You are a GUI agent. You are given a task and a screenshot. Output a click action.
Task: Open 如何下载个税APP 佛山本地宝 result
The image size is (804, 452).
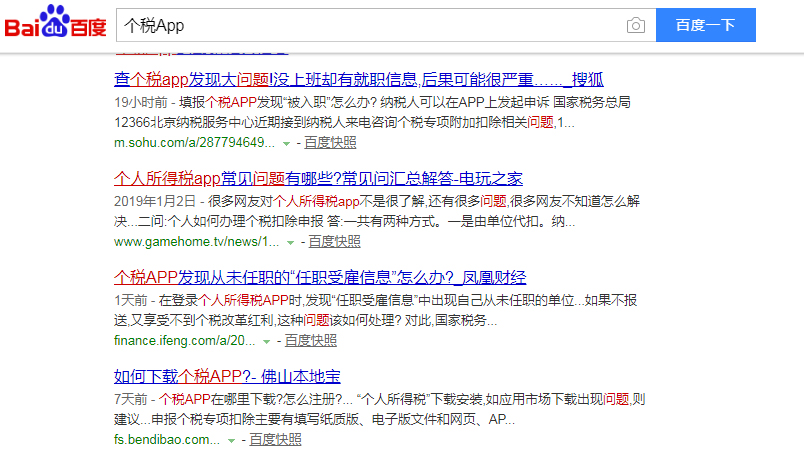(227, 376)
